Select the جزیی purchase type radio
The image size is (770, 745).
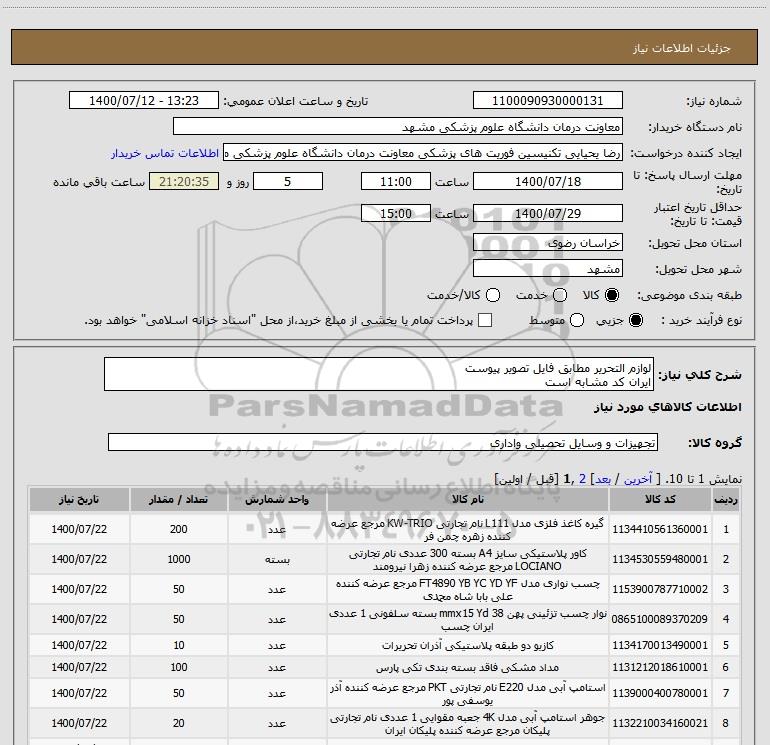pyautogui.click(x=636, y=320)
